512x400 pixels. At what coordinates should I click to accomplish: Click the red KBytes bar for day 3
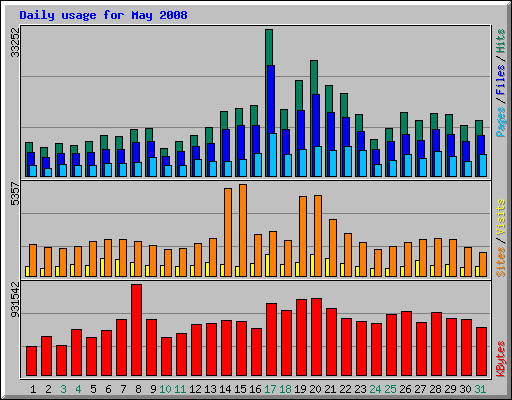point(61,361)
